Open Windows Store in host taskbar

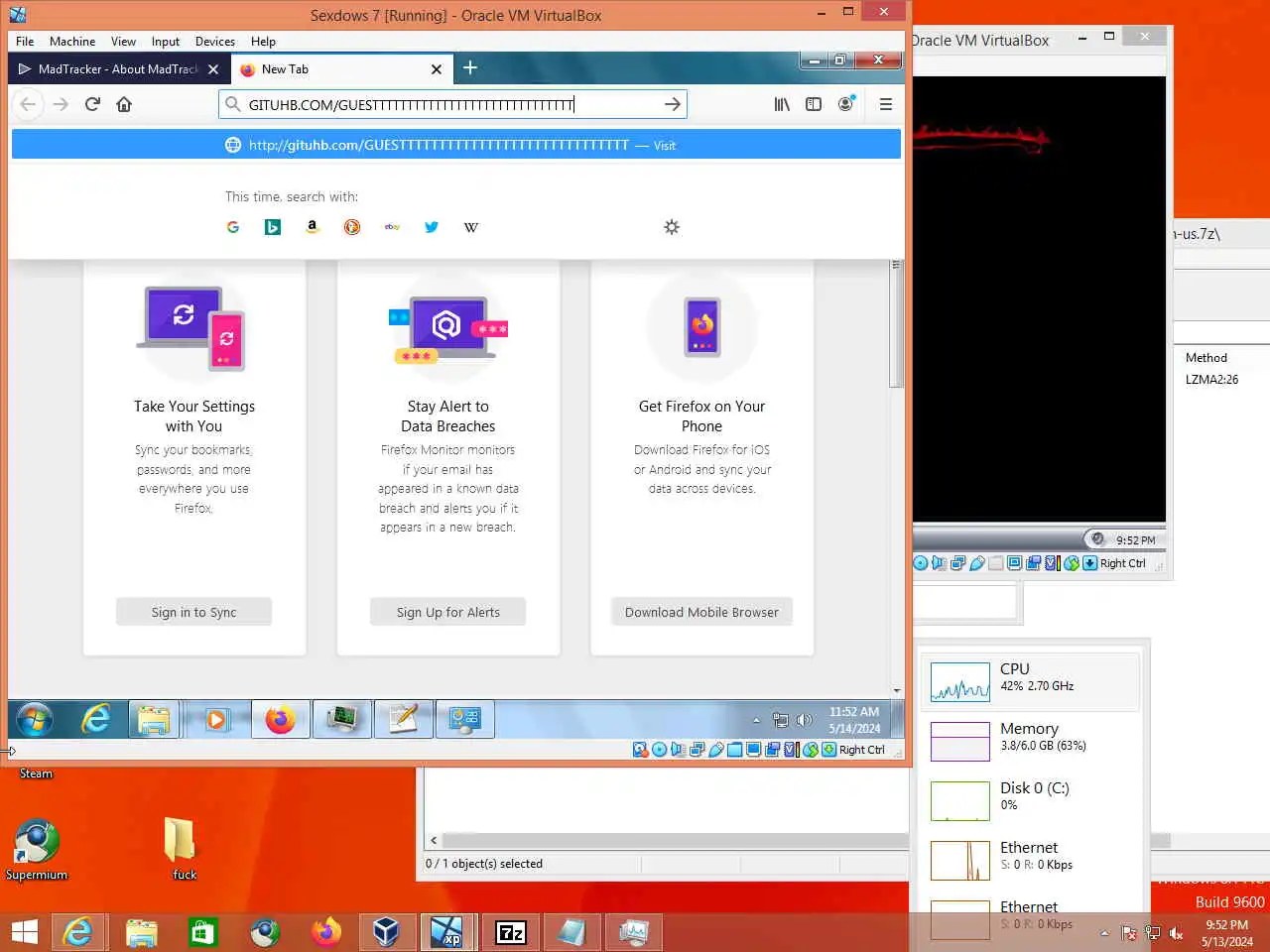pos(202,932)
